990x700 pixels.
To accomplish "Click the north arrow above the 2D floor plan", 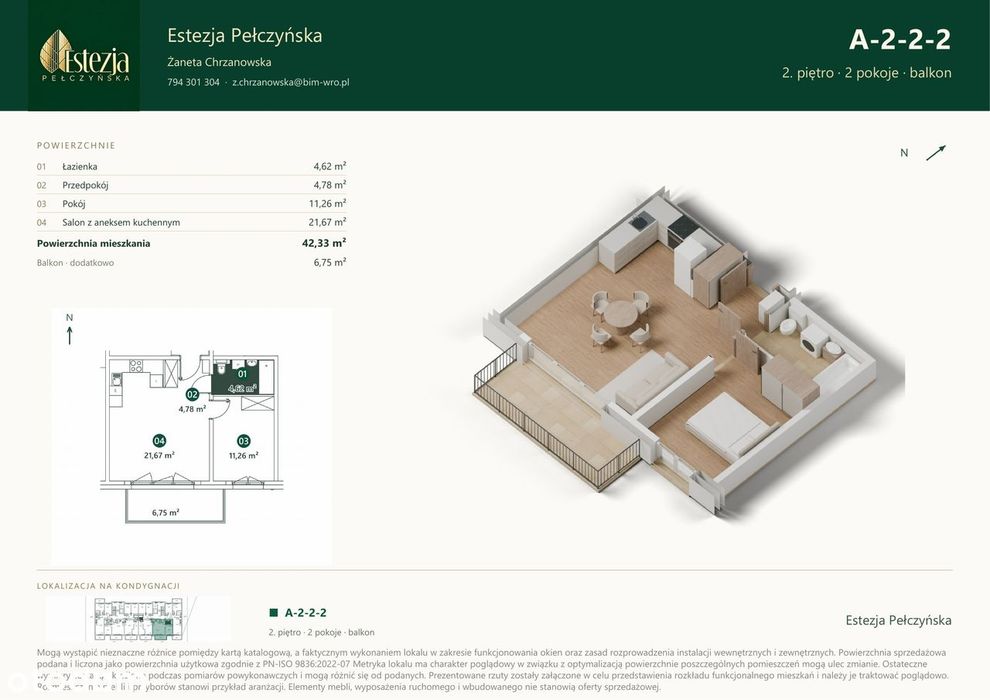I will (69, 335).
